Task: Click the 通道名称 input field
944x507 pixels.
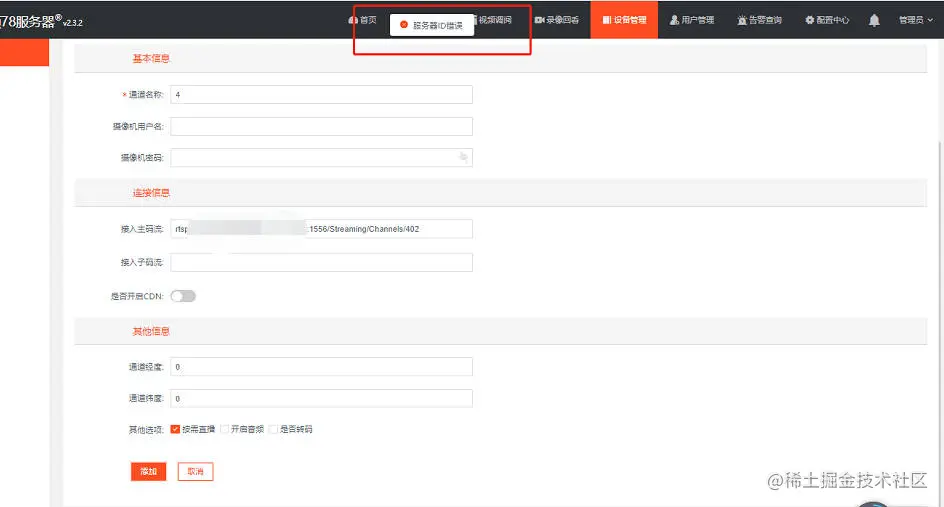Action: 321,95
